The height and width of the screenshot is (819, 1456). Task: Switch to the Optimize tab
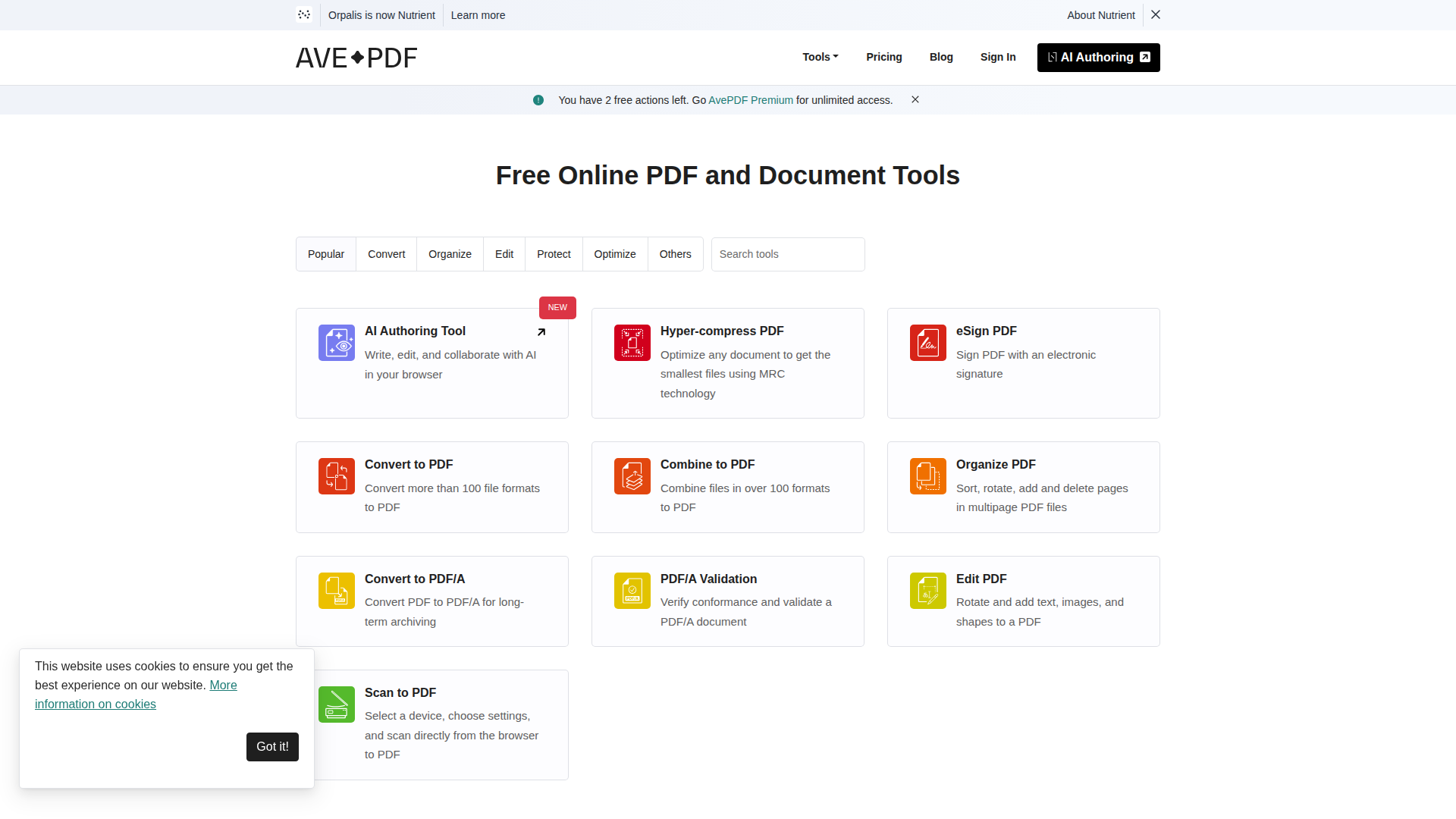615,254
